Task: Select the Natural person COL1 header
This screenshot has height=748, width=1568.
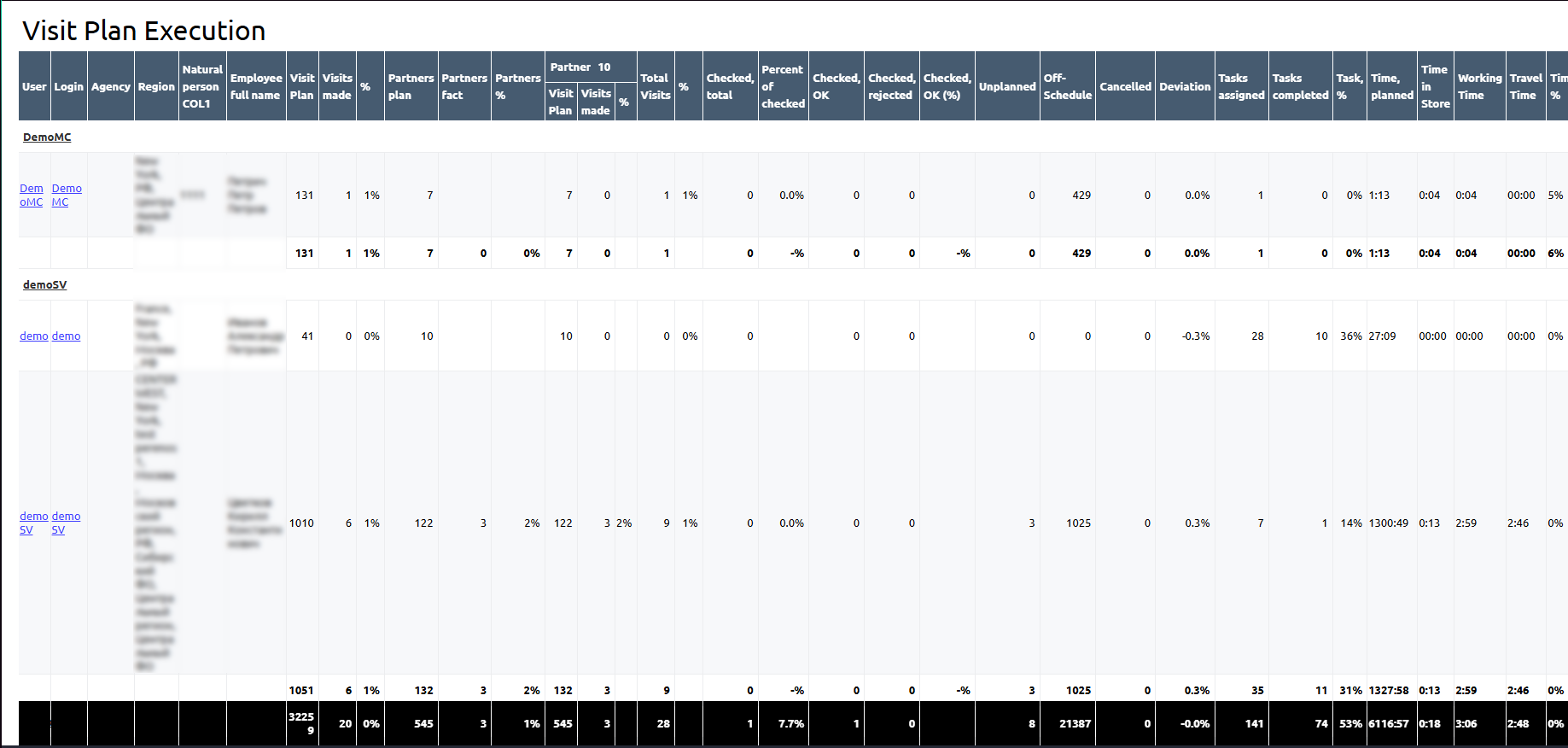Action: (201, 86)
